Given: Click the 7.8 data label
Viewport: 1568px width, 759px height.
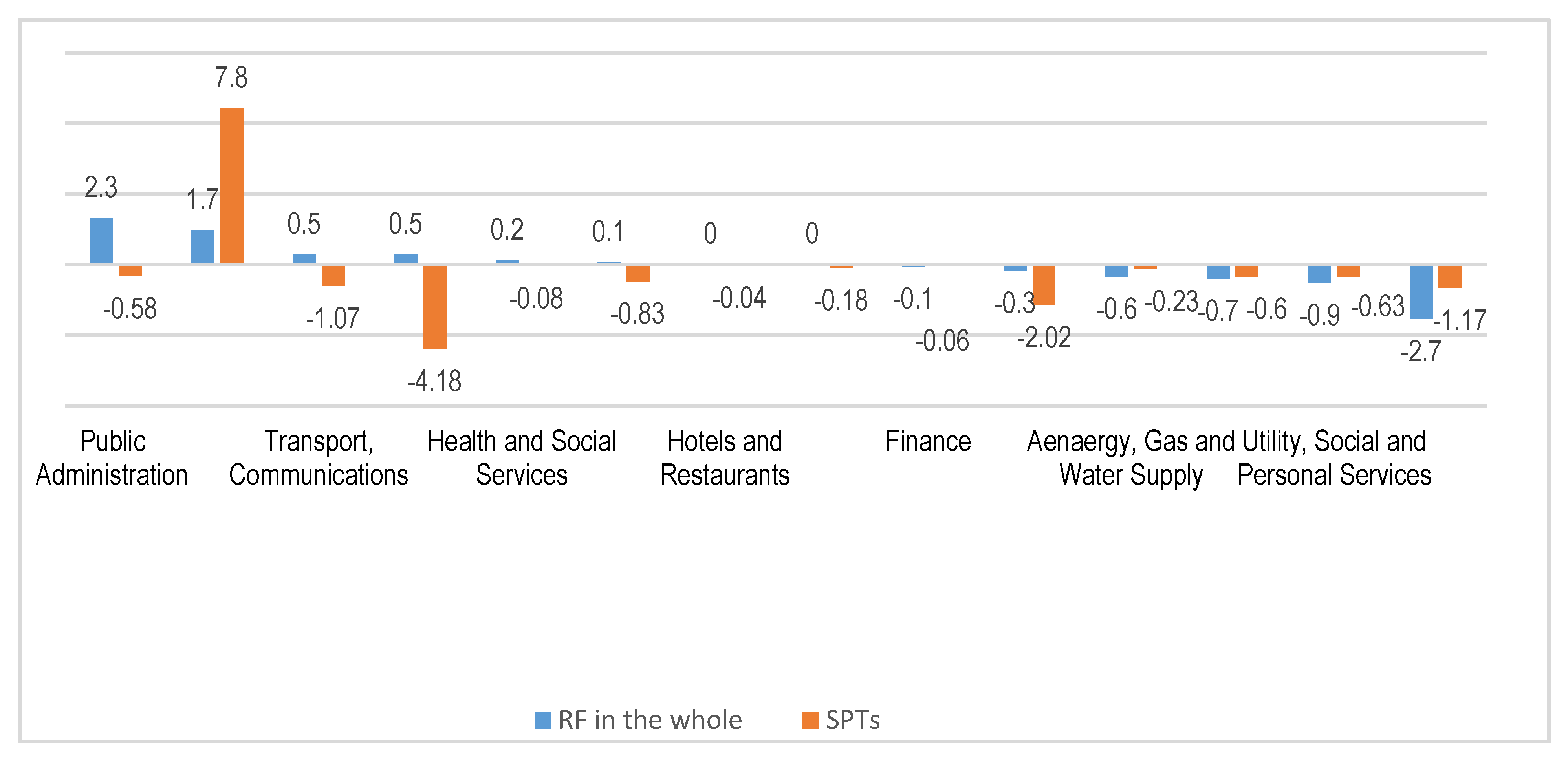Looking at the screenshot, I should [231, 78].
